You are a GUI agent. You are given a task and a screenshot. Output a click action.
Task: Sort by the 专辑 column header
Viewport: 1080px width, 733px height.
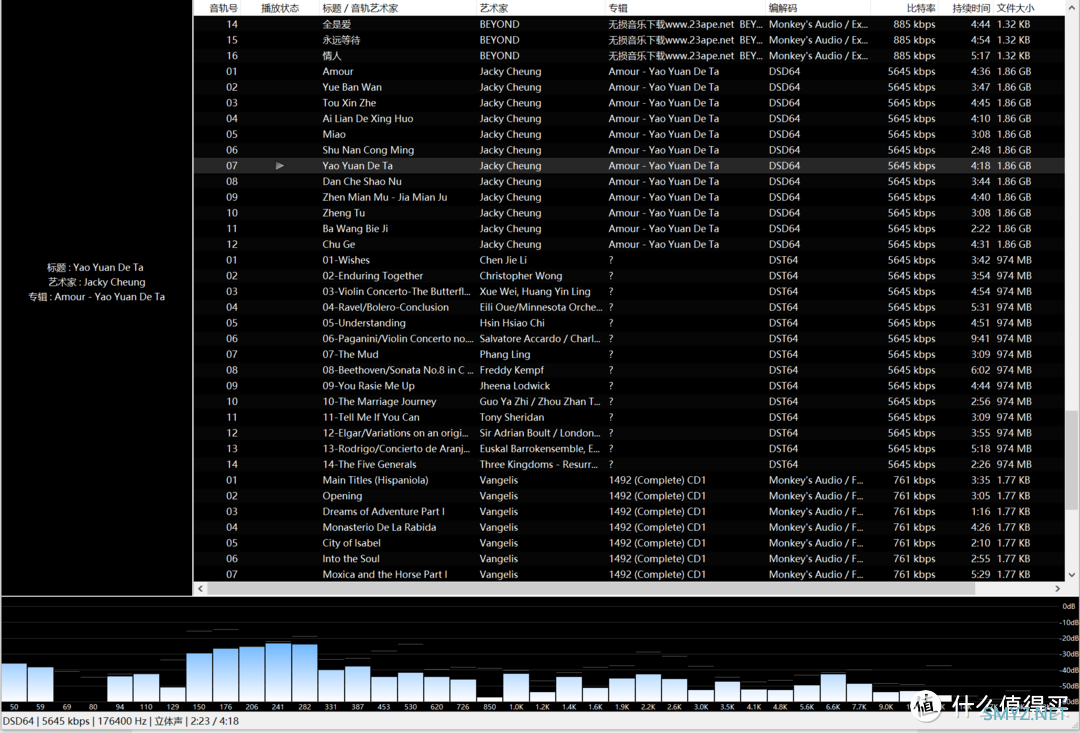click(x=618, y=8)
